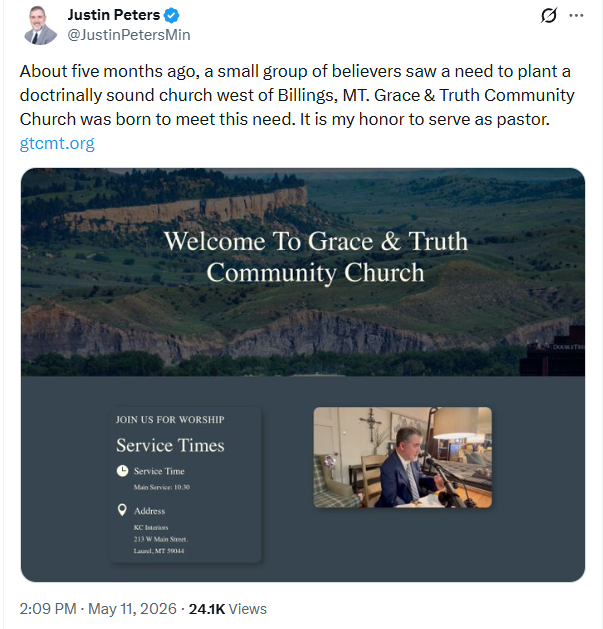The image size is (603, 629).
Task: Open the Grok slash-circle icon
Action: point(548,16)
